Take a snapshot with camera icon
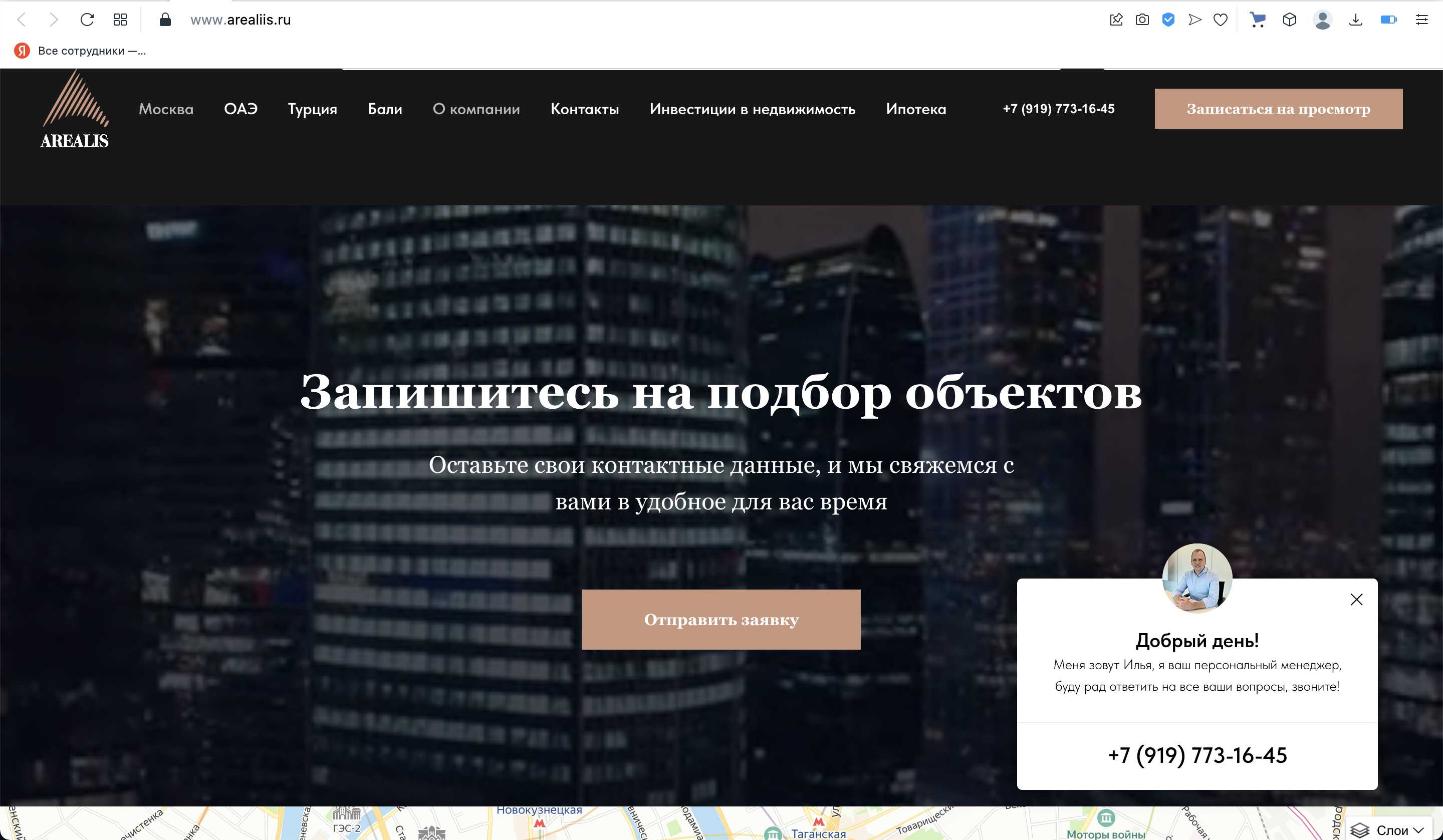 1142,20
